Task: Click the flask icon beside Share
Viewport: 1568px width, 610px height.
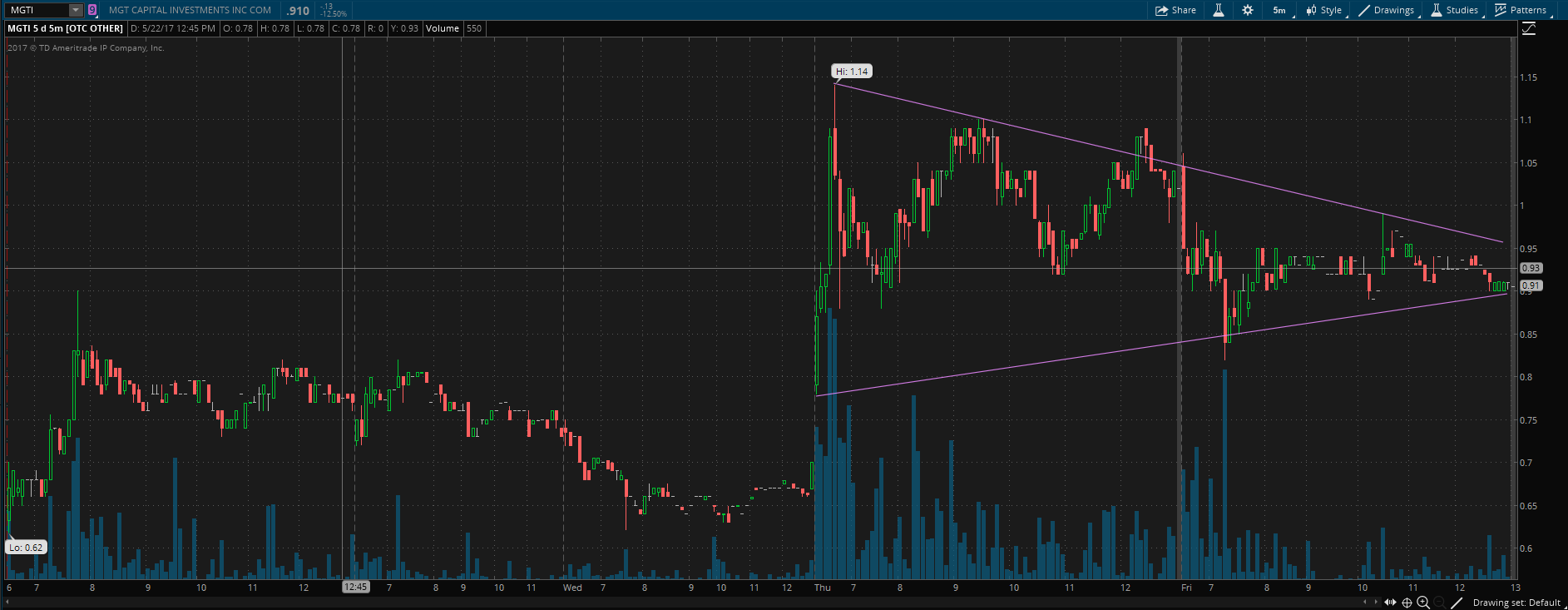Action: [1219, 10]
